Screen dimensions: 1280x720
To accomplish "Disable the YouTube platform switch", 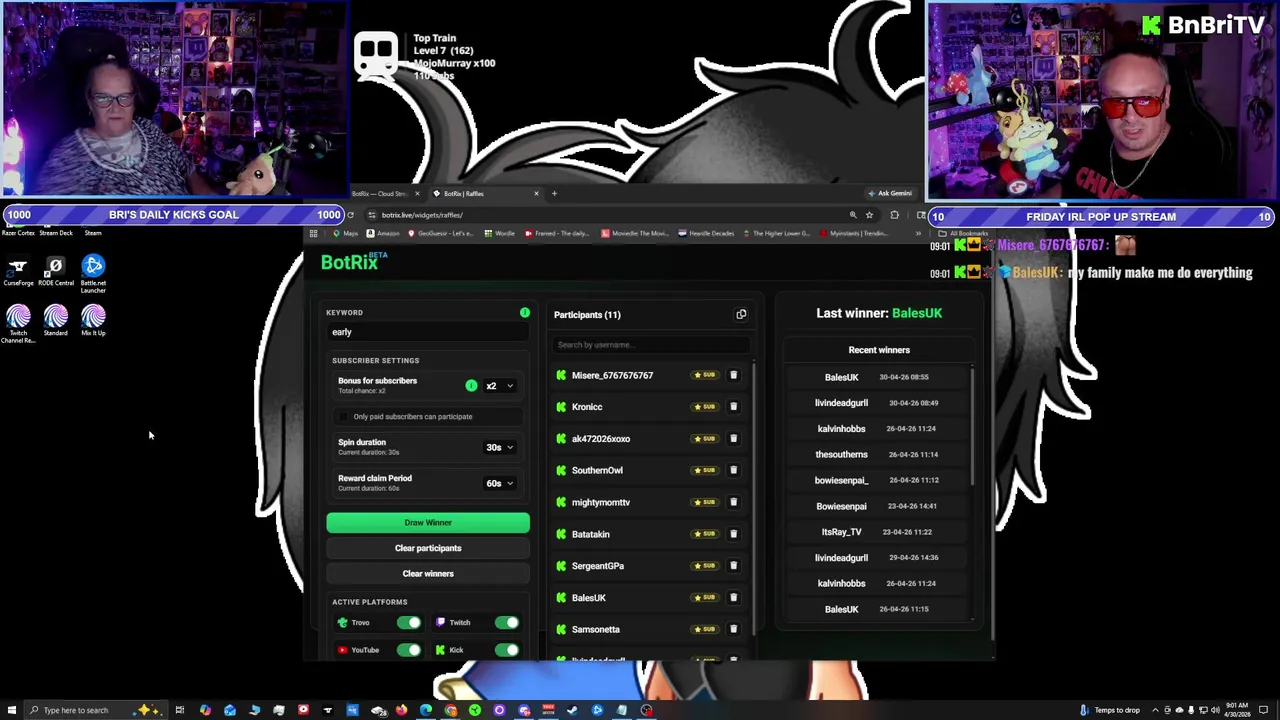I will click(x=408, y=650).
